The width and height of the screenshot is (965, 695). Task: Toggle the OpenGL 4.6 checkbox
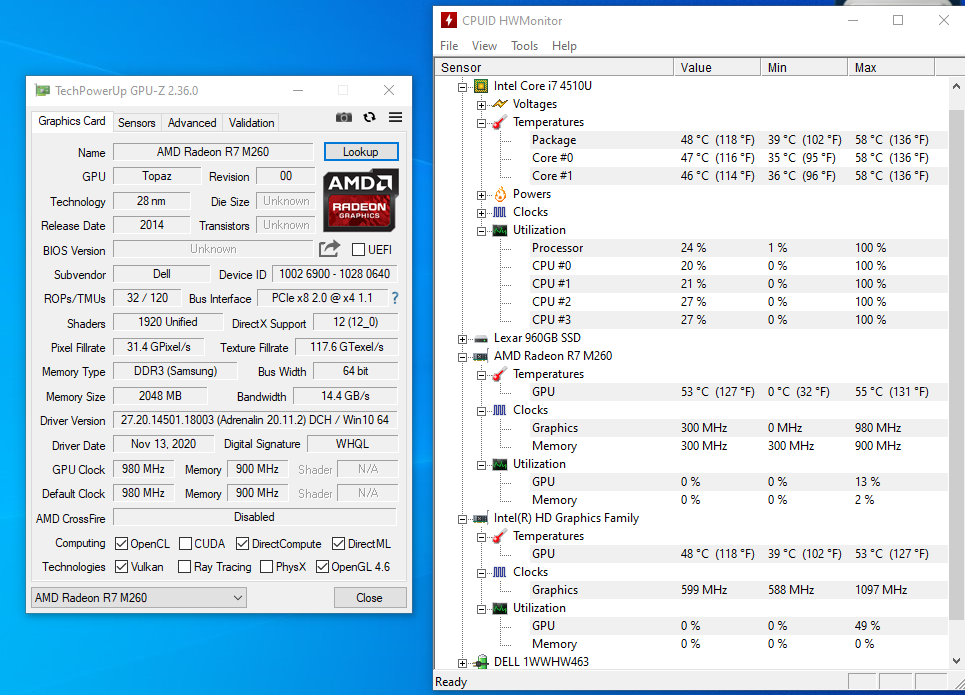[322, 566]
